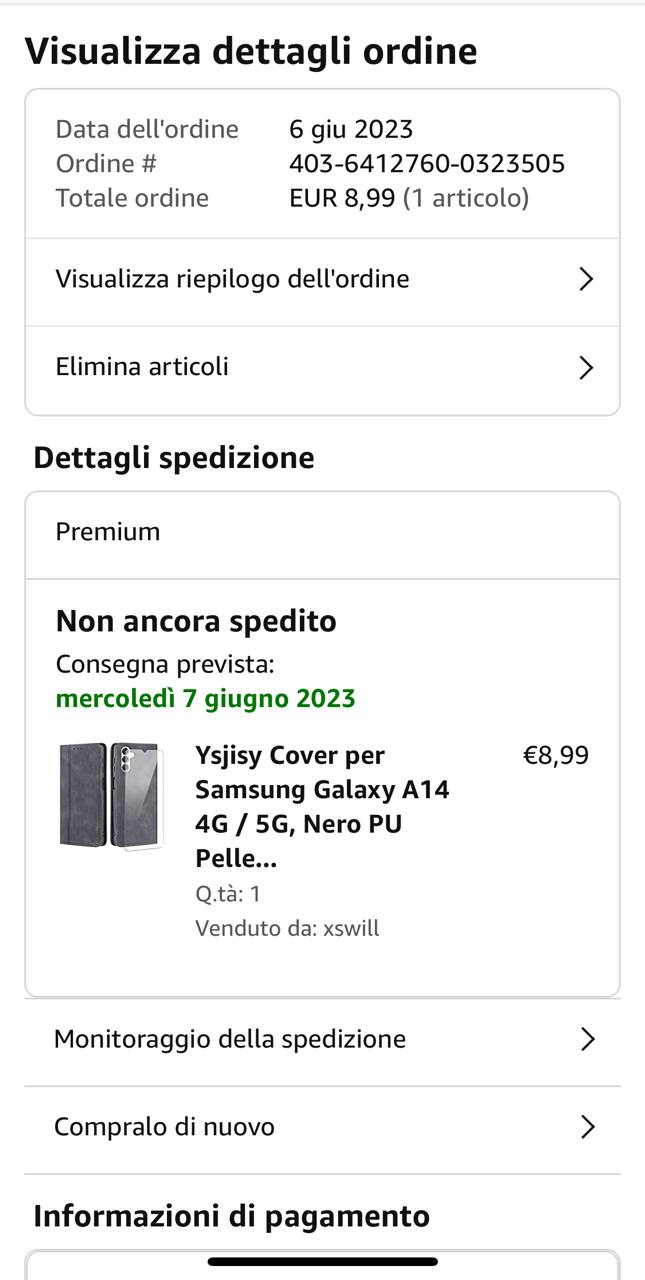This screenshot has height=1280, width=645.
Task: Tap the Dettagli spedizione heading
Action: tap(174, 458)
